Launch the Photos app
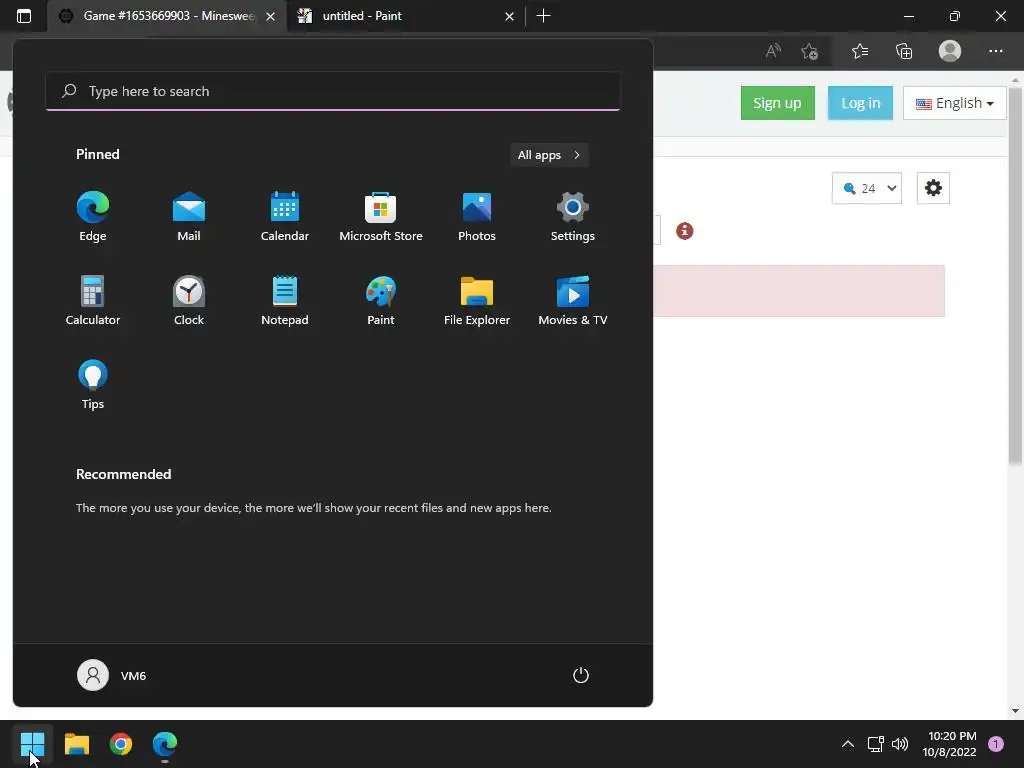This screenshot has height=768, width=1024. point(477,217)
